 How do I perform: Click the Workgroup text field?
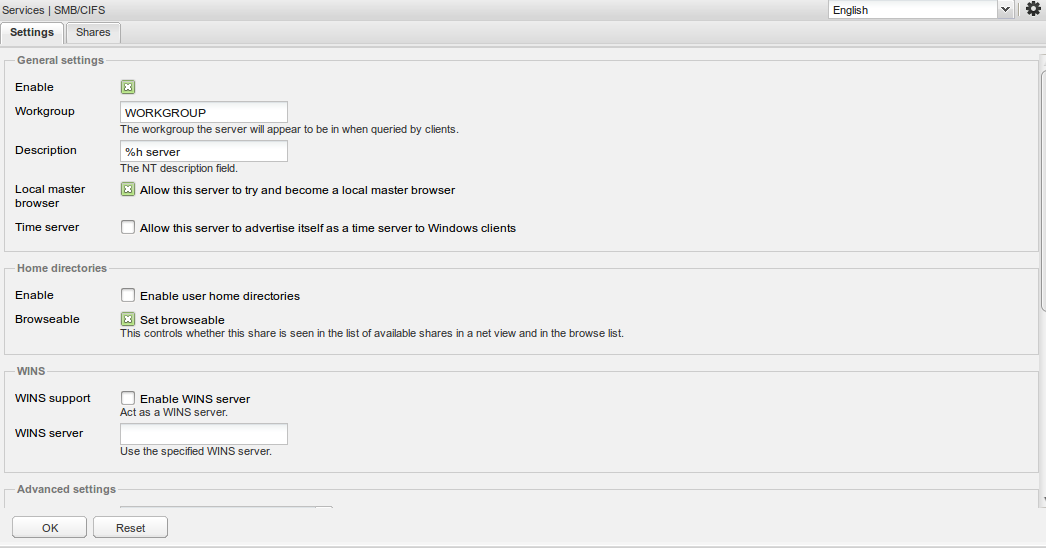204,112
